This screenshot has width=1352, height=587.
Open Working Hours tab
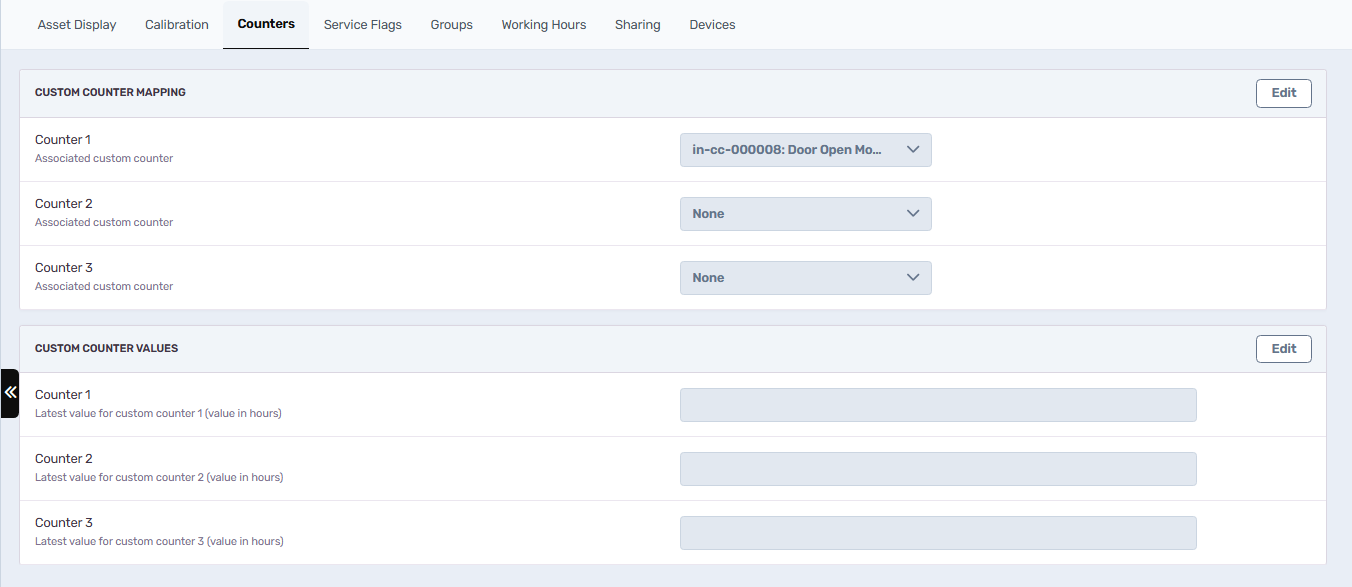(x=544, y=25)
